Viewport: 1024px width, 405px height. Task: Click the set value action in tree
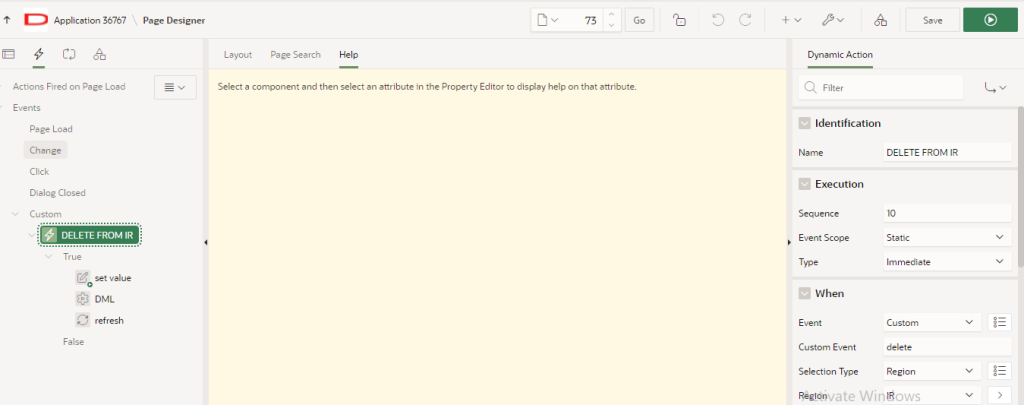(112, 277)
